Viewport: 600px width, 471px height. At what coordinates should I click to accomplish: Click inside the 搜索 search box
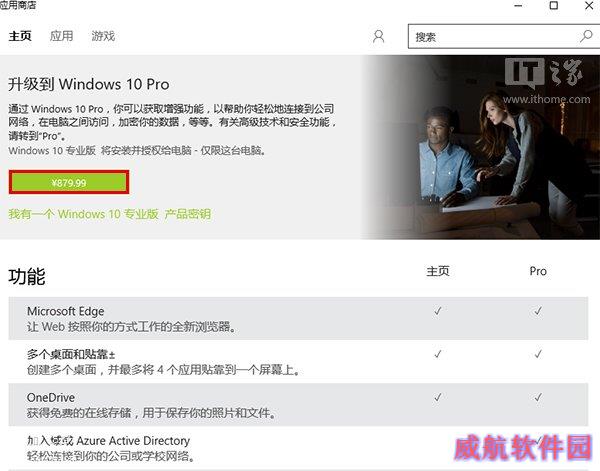tap(502, 37)
